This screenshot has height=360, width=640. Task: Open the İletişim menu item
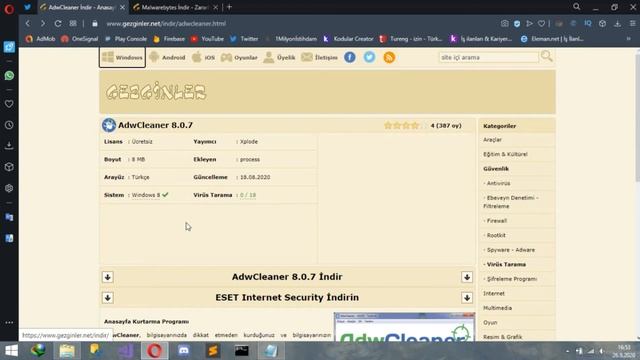point(320,58)
